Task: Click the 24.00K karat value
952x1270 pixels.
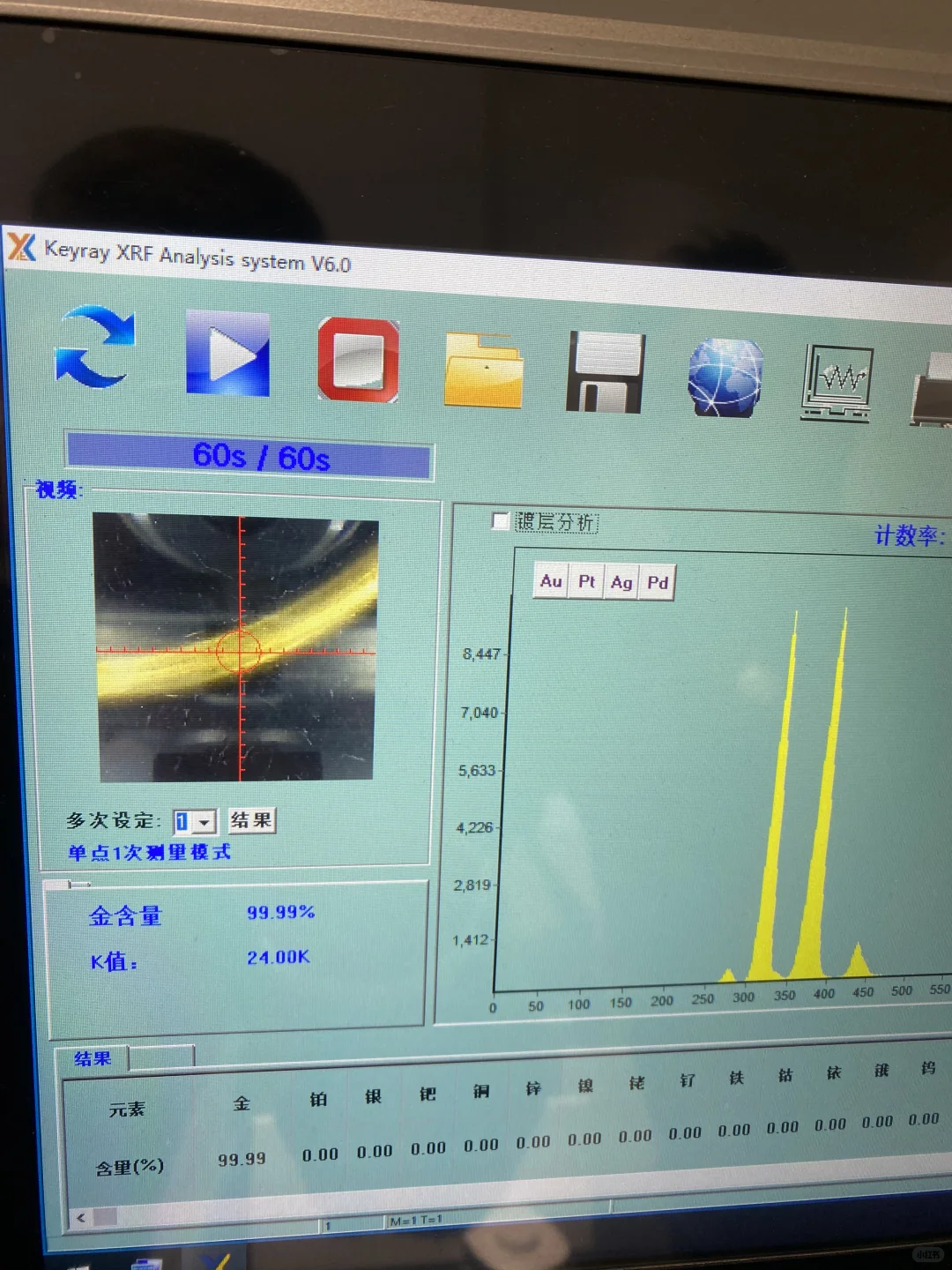Action: pos(278,957)
